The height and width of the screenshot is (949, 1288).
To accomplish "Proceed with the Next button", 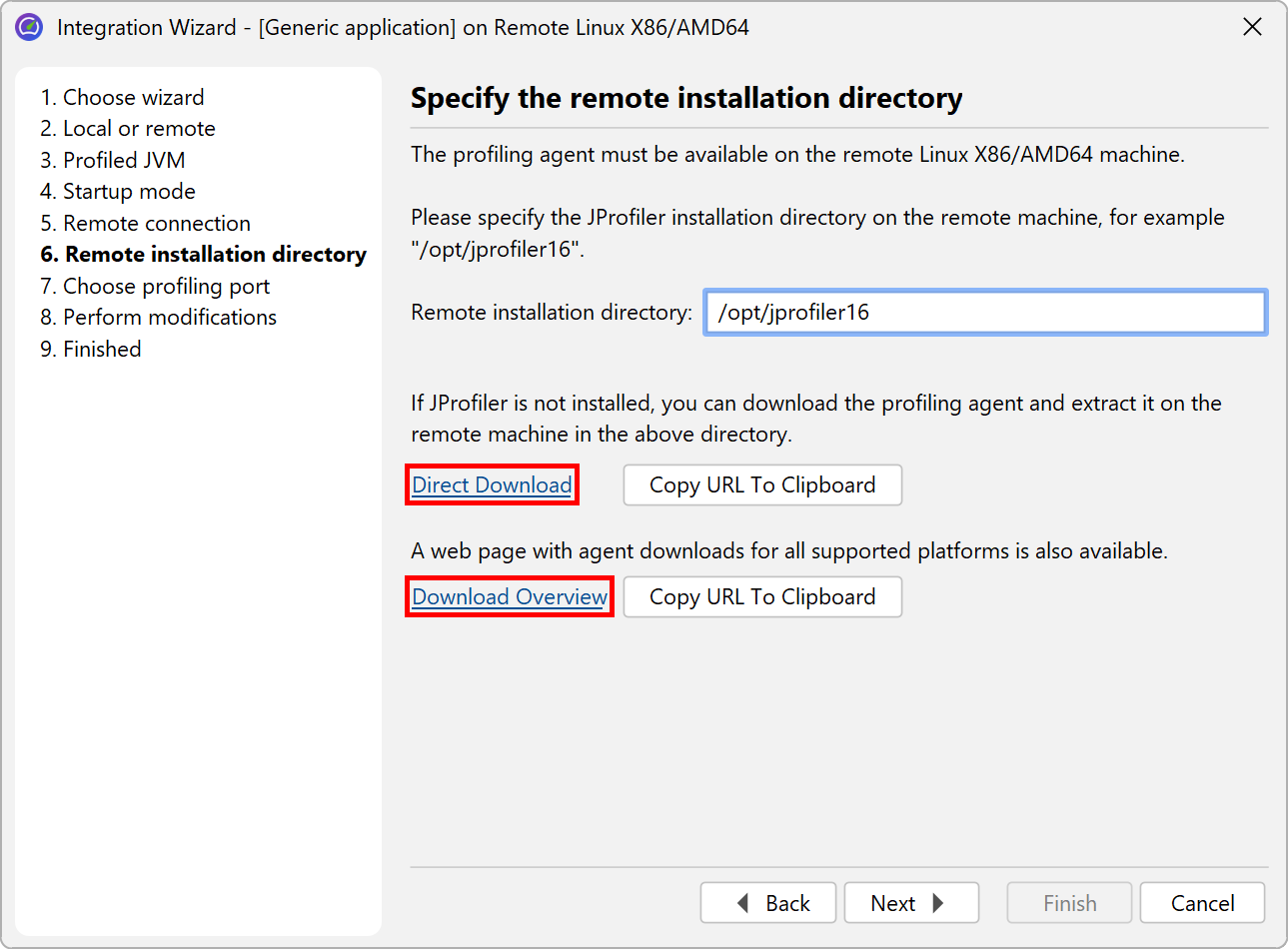I will coord(910,903).
